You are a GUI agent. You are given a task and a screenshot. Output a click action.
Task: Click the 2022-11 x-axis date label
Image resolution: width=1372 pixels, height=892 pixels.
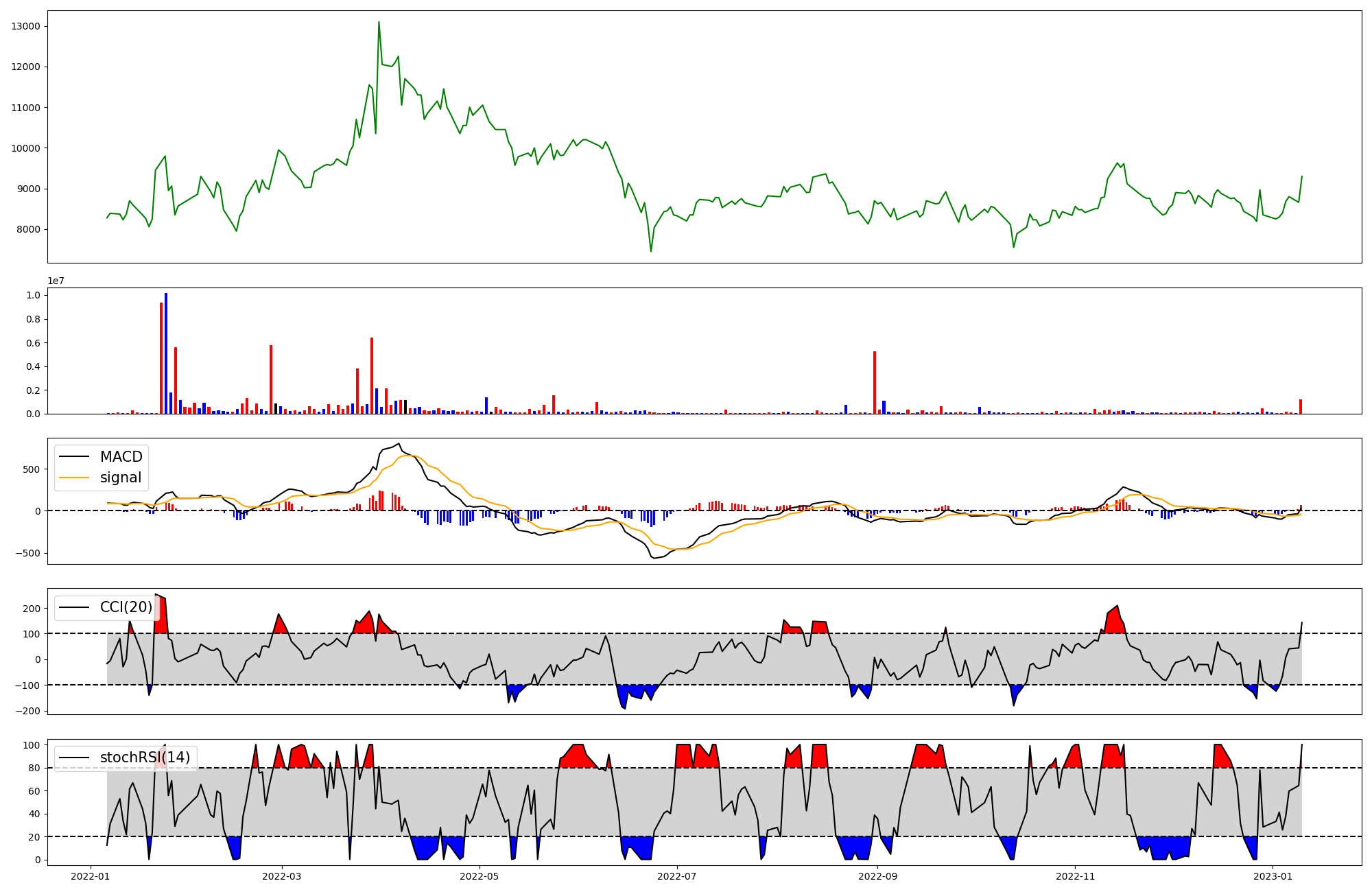pos(1075,876)
